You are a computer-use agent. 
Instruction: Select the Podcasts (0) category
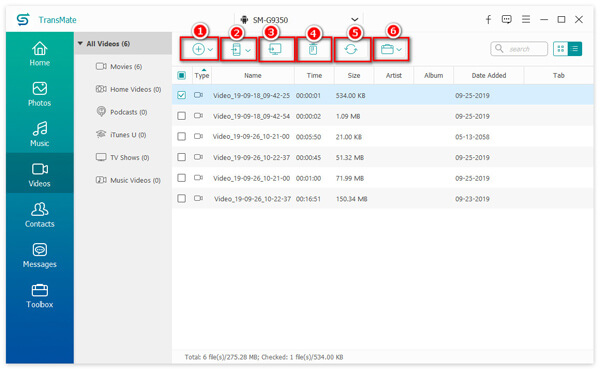[121, 112]
